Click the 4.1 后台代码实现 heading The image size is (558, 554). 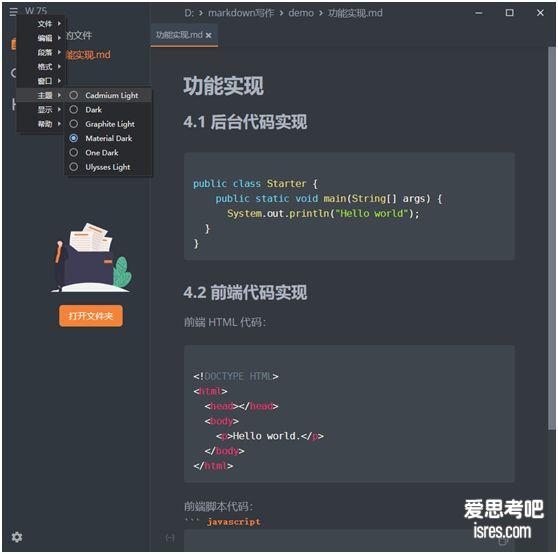(x=245, y=122)
